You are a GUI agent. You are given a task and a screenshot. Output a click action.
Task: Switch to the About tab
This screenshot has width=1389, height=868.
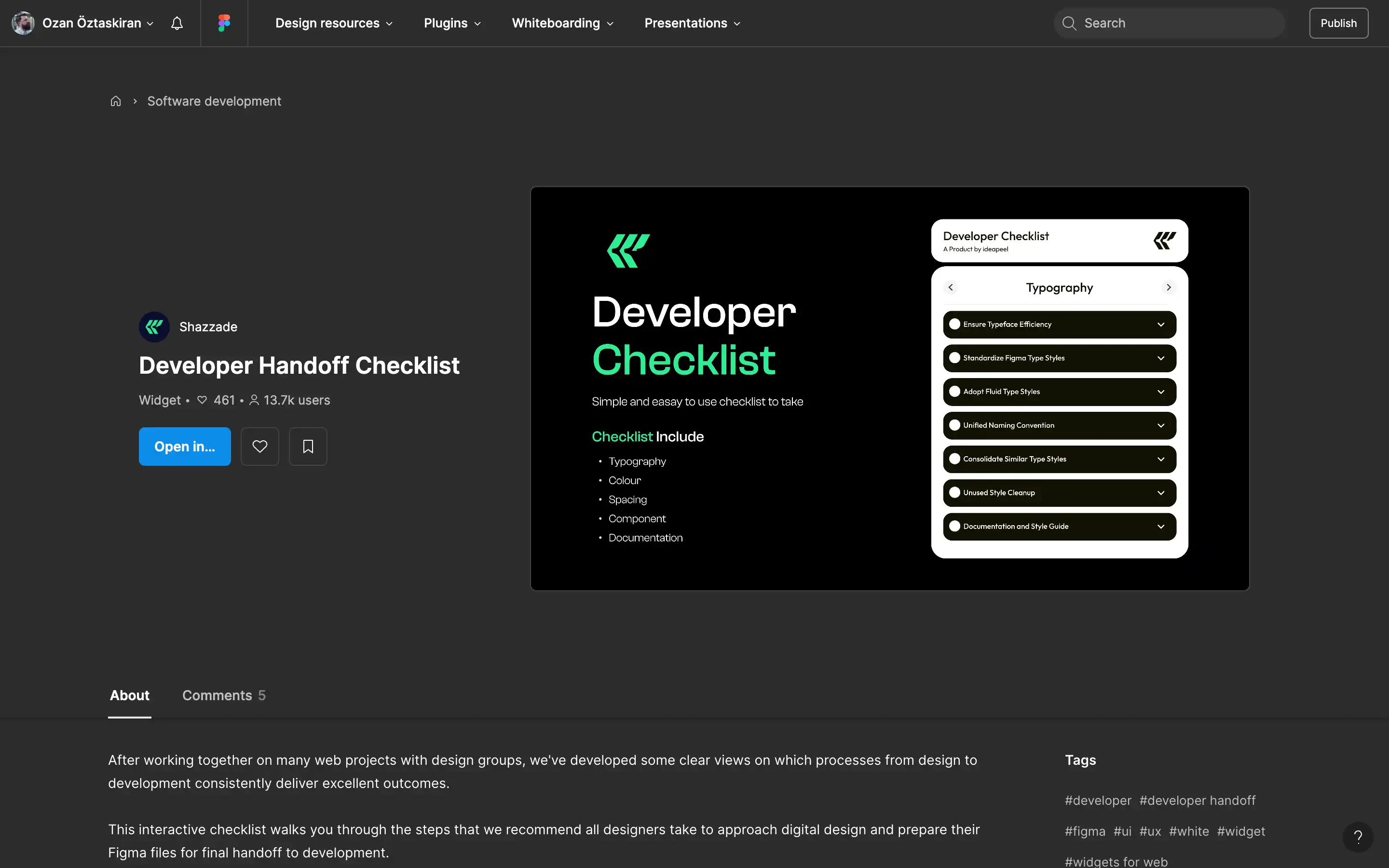[130, 695]
